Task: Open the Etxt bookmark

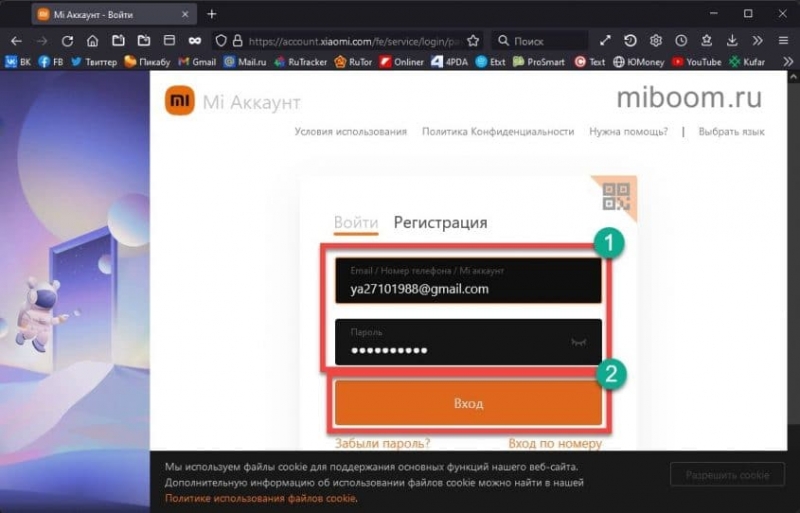Action: (x=490, y=62)
